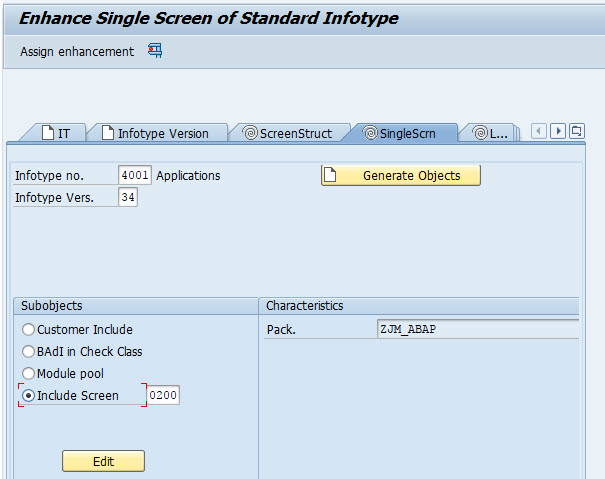Click the document icon on Infotype Version tab

pos(107,133)
